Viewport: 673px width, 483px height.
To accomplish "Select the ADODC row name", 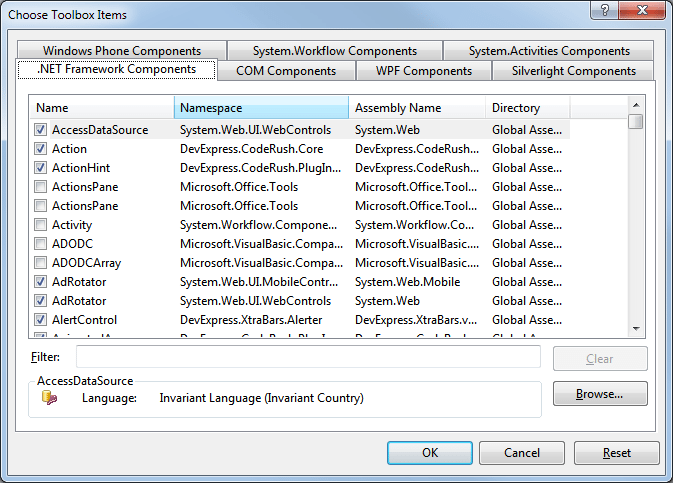I will tap(73, 243).
